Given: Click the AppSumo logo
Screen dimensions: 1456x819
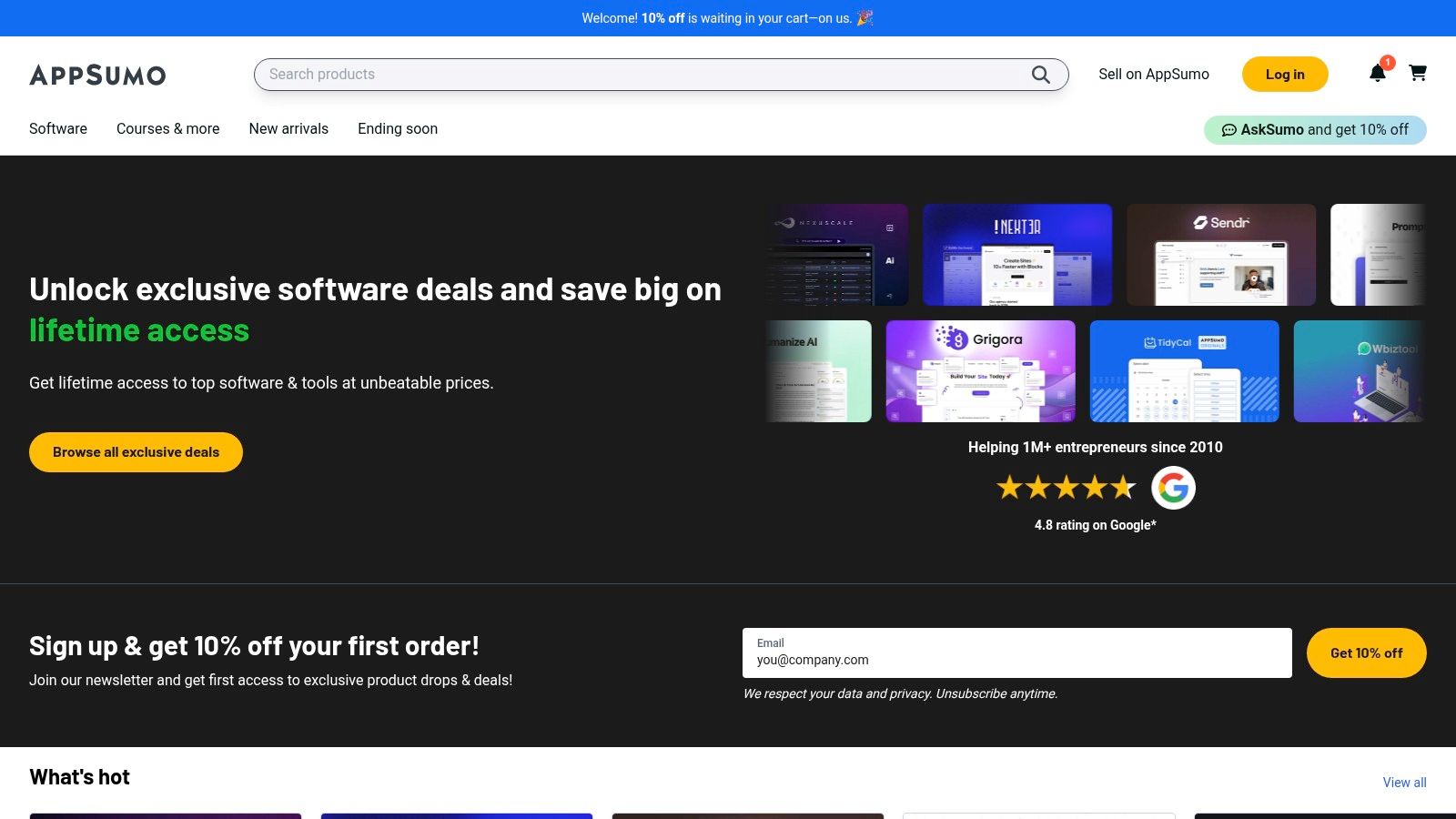Looking at the screenshot, I should tap(97, 75).
